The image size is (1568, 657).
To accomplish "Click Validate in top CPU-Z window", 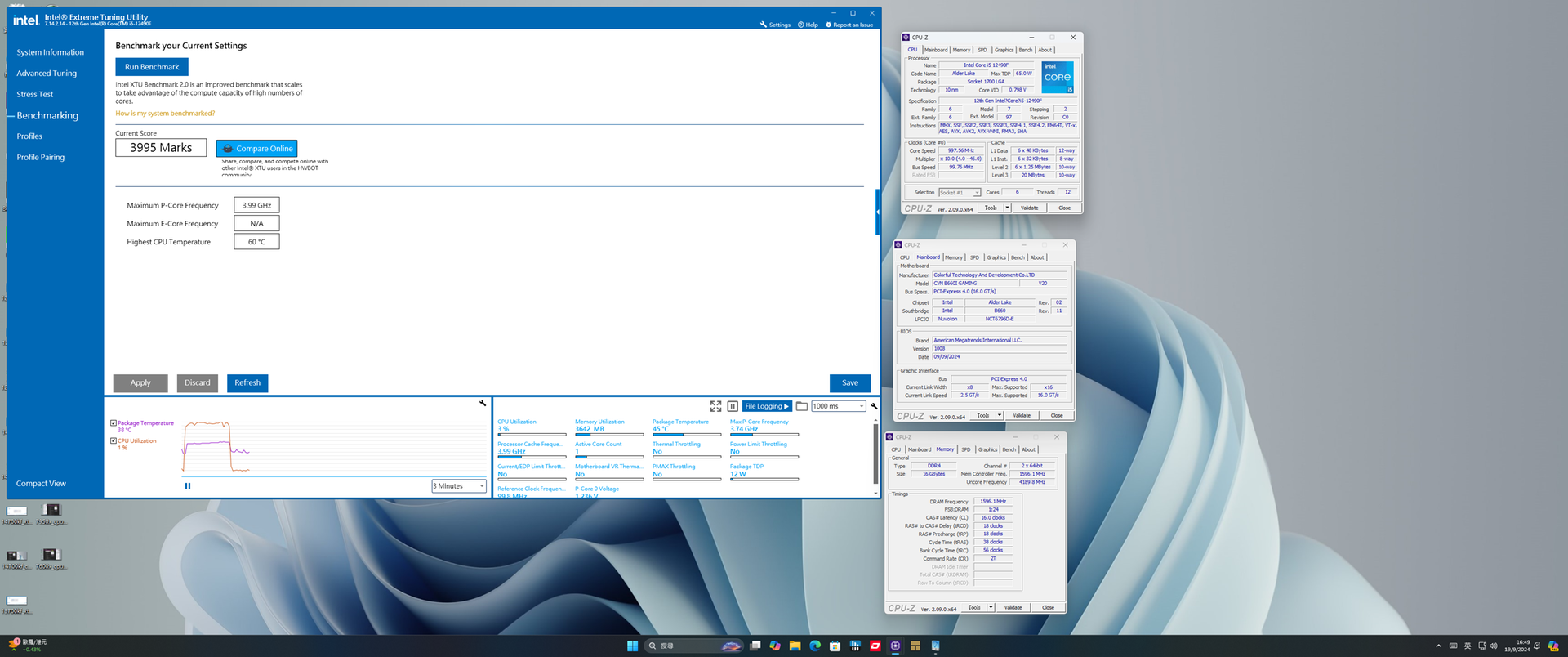I will [1030, 208].
